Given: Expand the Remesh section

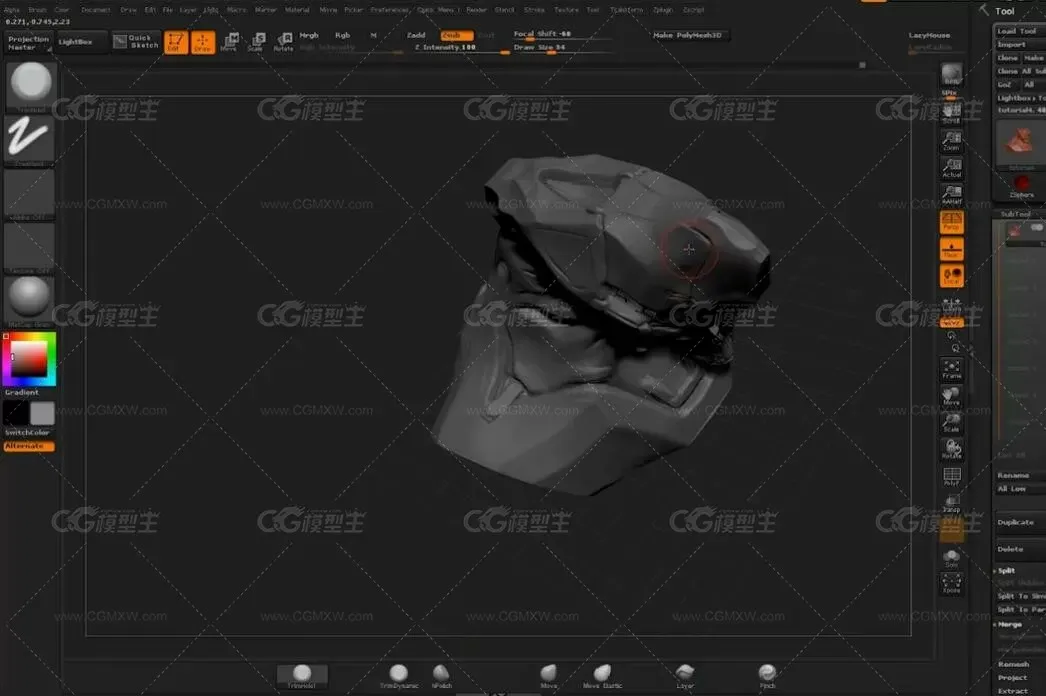Looking at the screenshot, I should pyautogui.click(x=1013, y=665).
